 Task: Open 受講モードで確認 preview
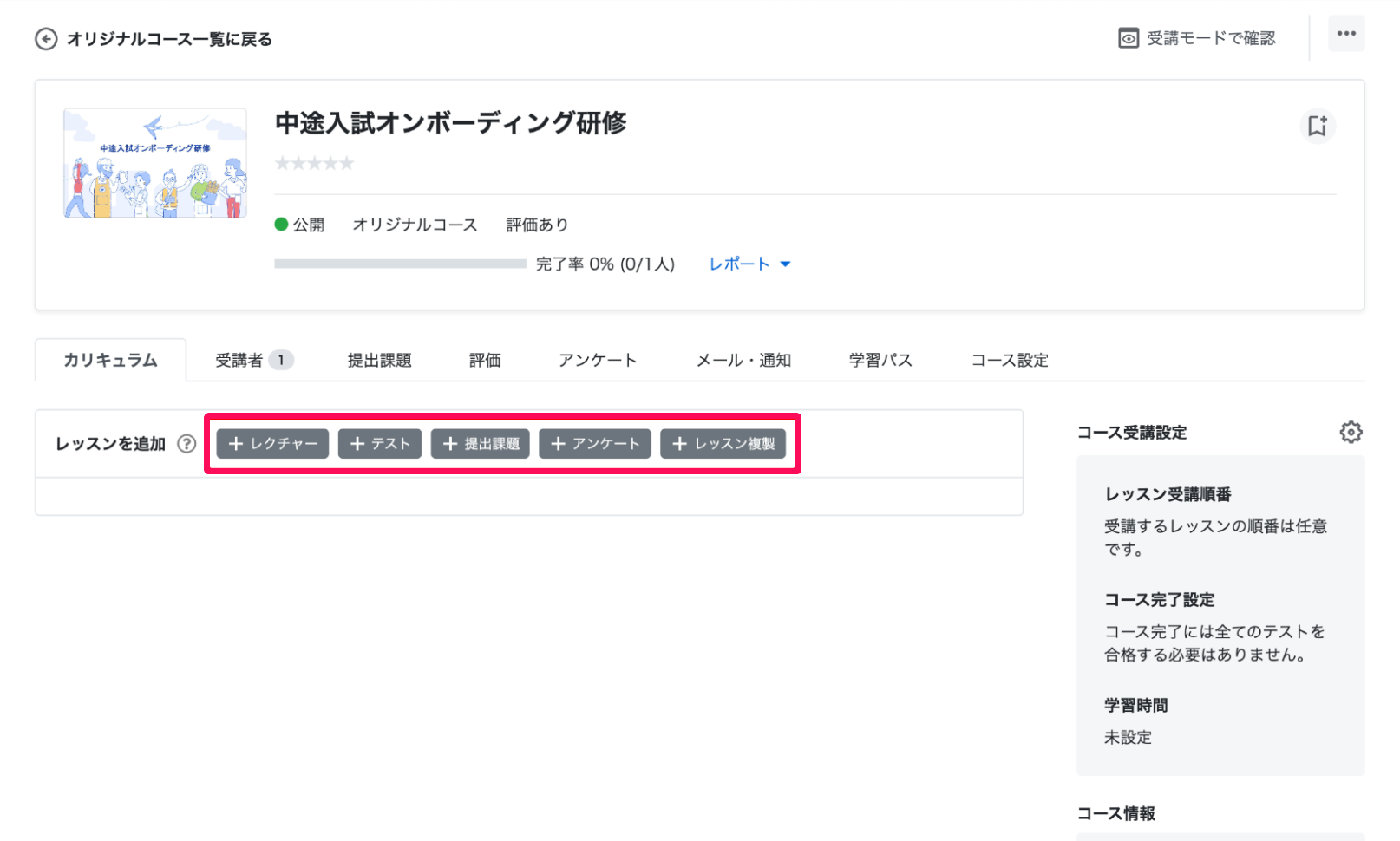pyautogui.click(x=1211, y=38)
